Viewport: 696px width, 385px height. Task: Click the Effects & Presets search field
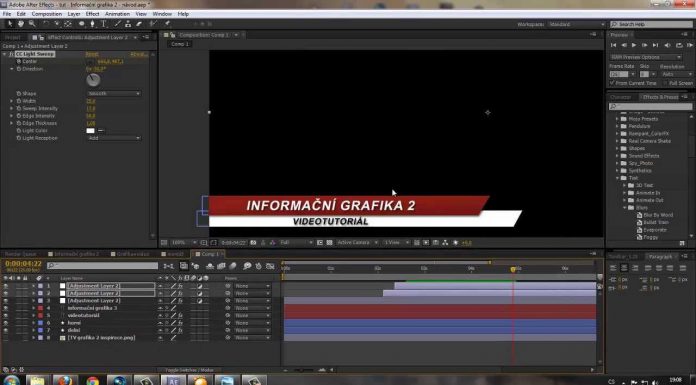[651, 107]
